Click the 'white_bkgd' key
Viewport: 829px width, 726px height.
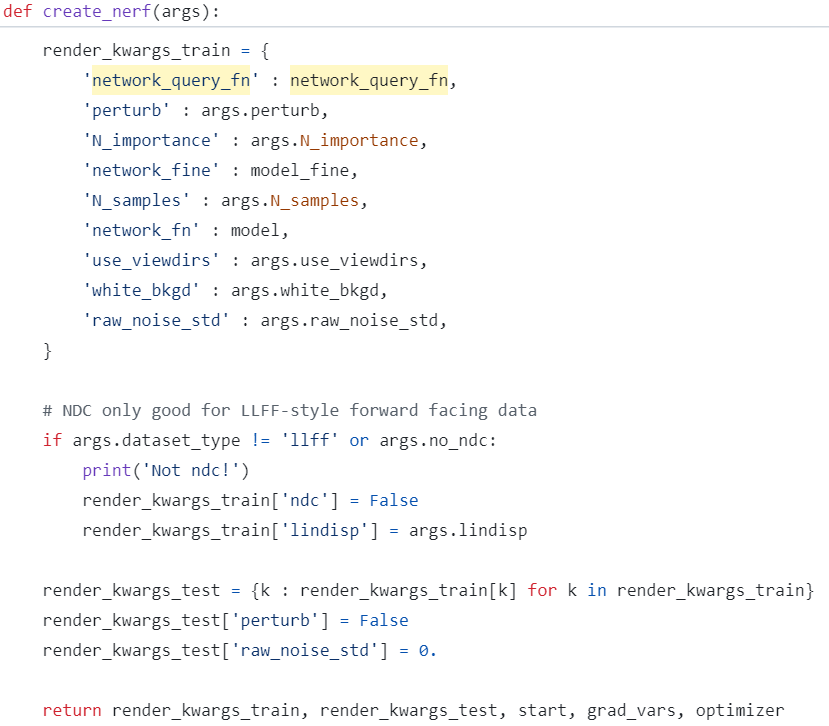click(141, 290)
